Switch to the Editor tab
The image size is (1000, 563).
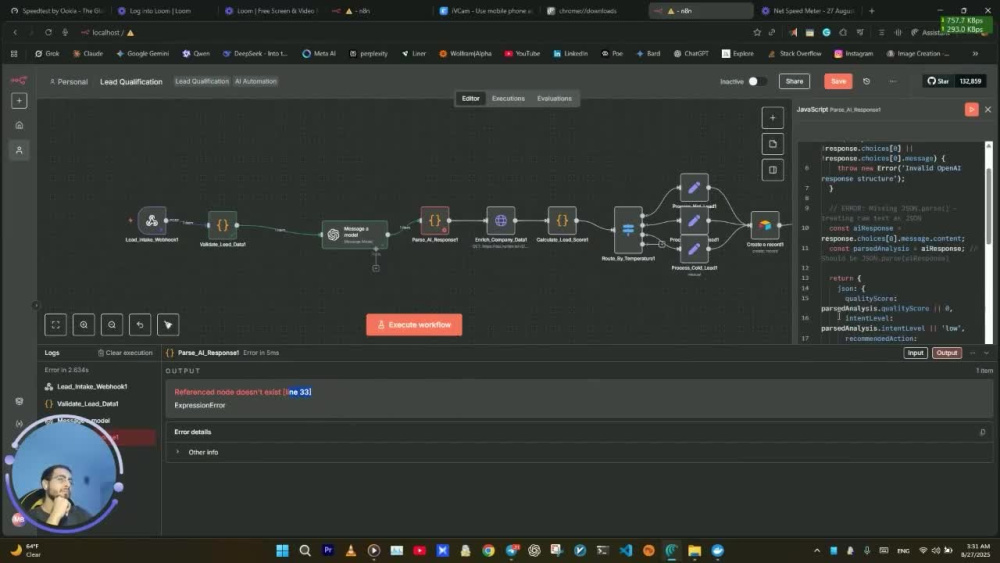[x=471, y=98]
